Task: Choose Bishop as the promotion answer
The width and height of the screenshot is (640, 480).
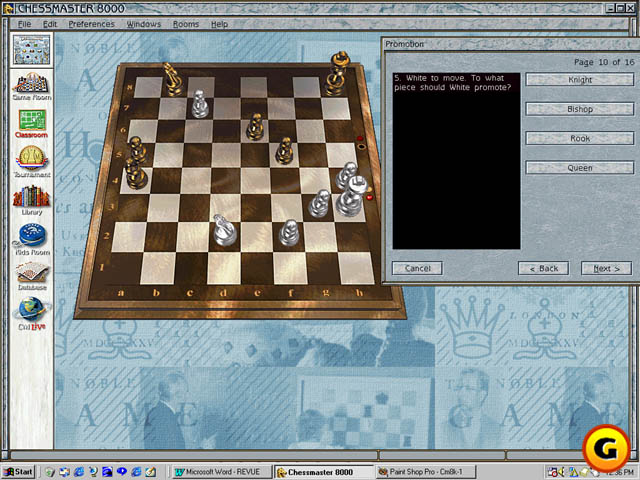Action: (x=580, y=109)
